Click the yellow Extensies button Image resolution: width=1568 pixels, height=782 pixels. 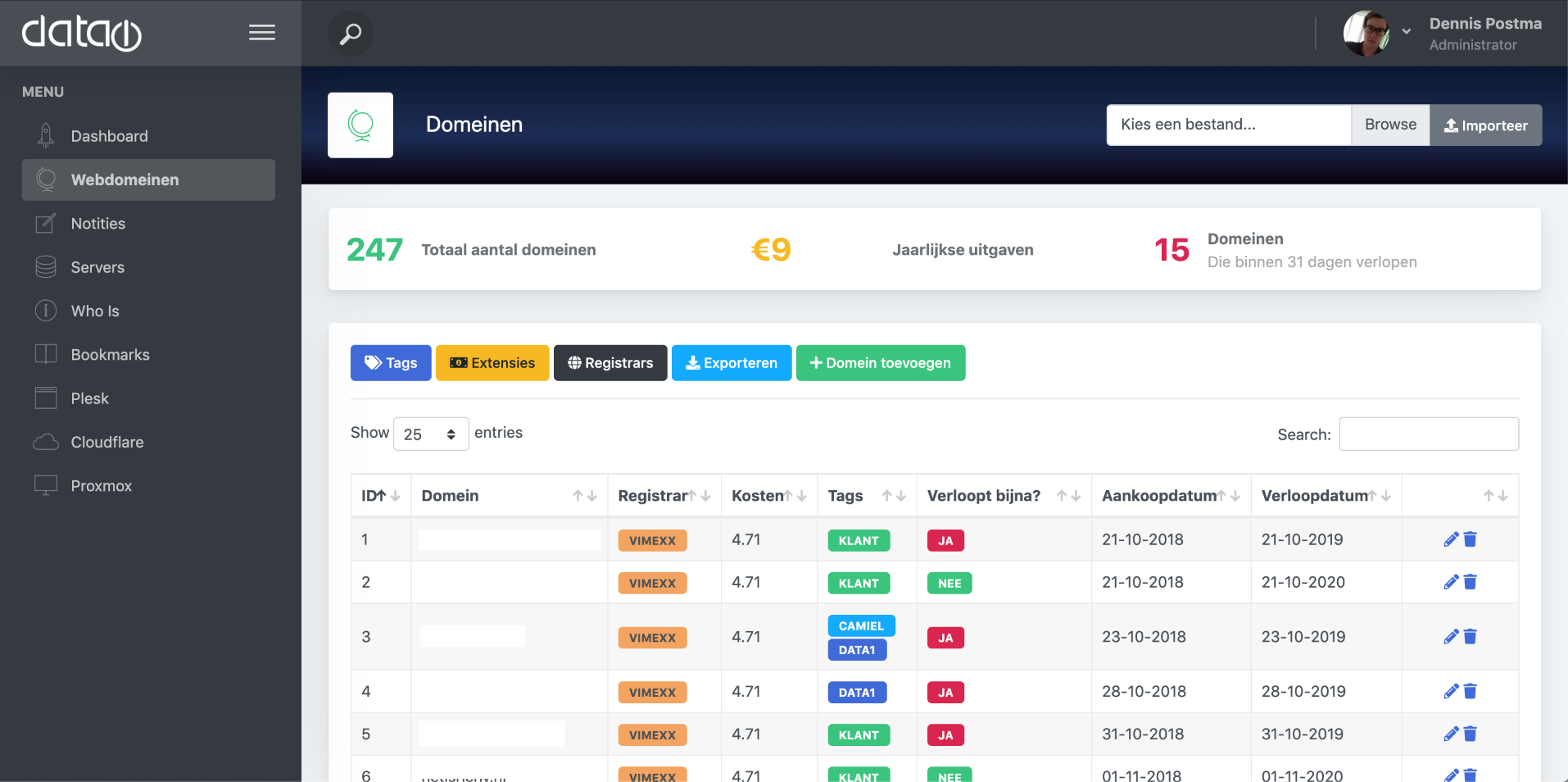(492, 363)
